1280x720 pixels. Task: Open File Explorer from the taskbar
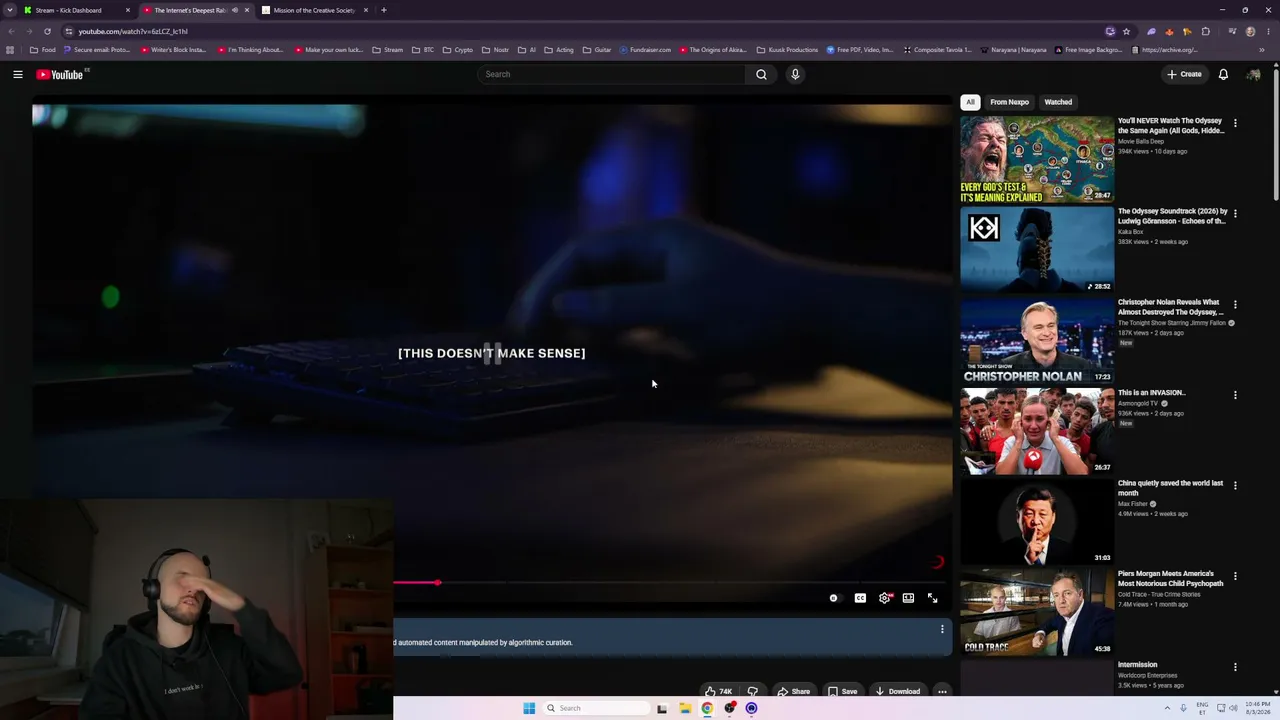[x=685, y=708]
